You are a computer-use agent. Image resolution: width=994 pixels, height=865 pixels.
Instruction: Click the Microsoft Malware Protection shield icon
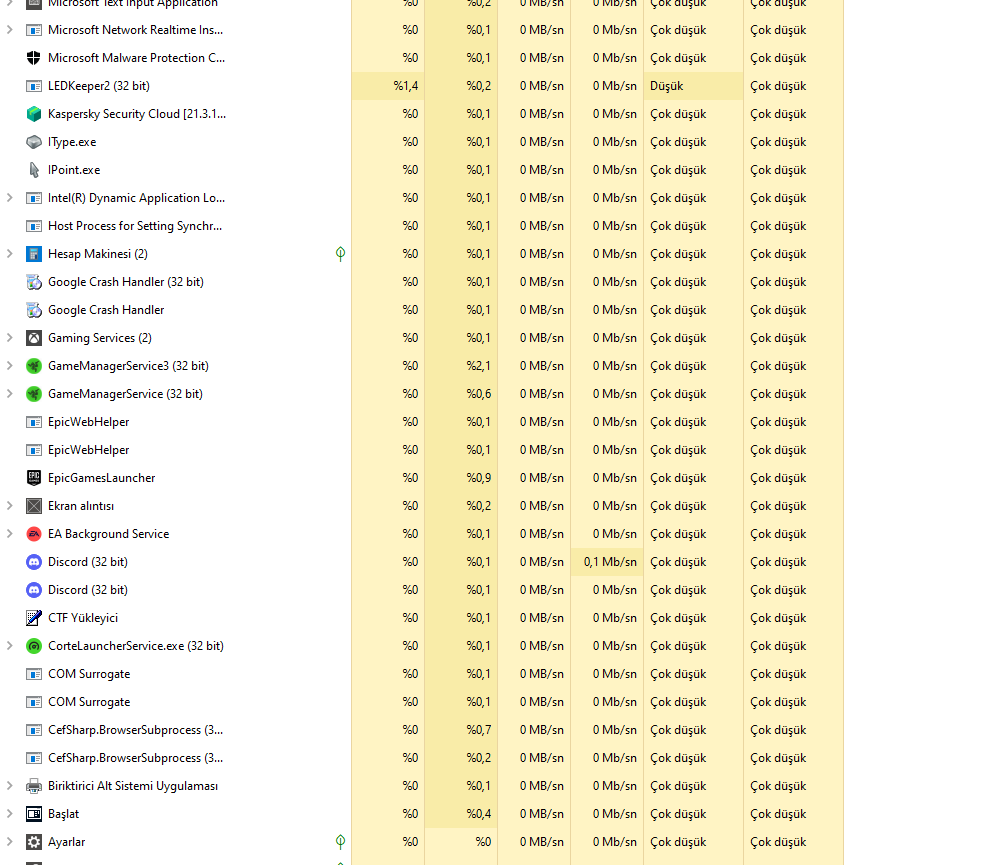click(34, 58)
